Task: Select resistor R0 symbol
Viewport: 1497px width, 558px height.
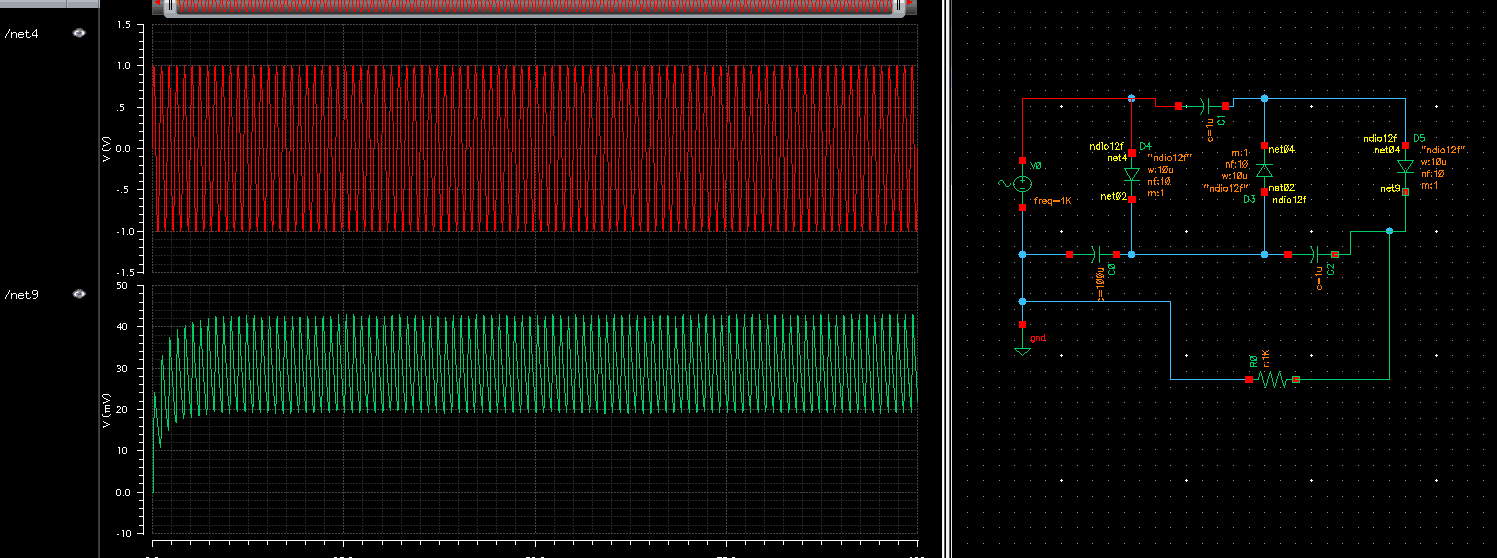Action: [x=1272, y=380]
